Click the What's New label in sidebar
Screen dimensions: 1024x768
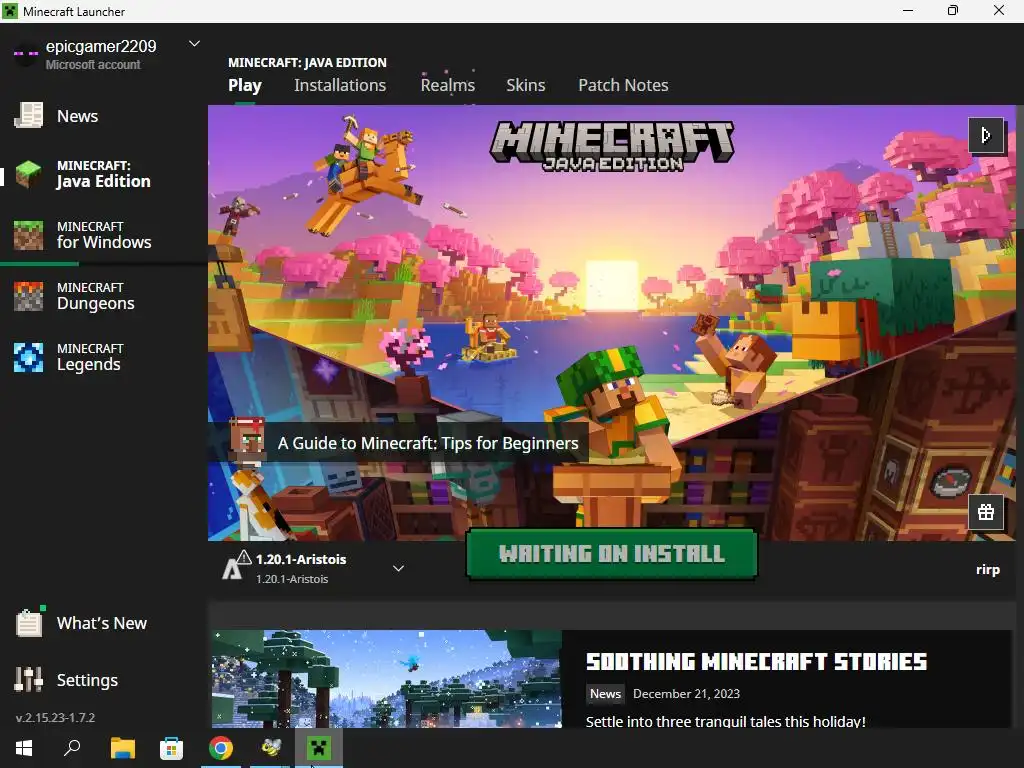(101, 623)
